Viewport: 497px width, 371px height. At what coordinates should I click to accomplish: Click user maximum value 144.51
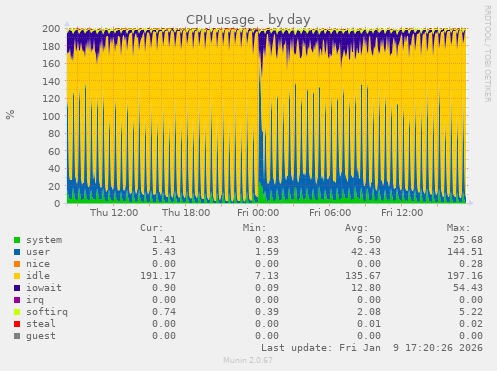point(465,252)
